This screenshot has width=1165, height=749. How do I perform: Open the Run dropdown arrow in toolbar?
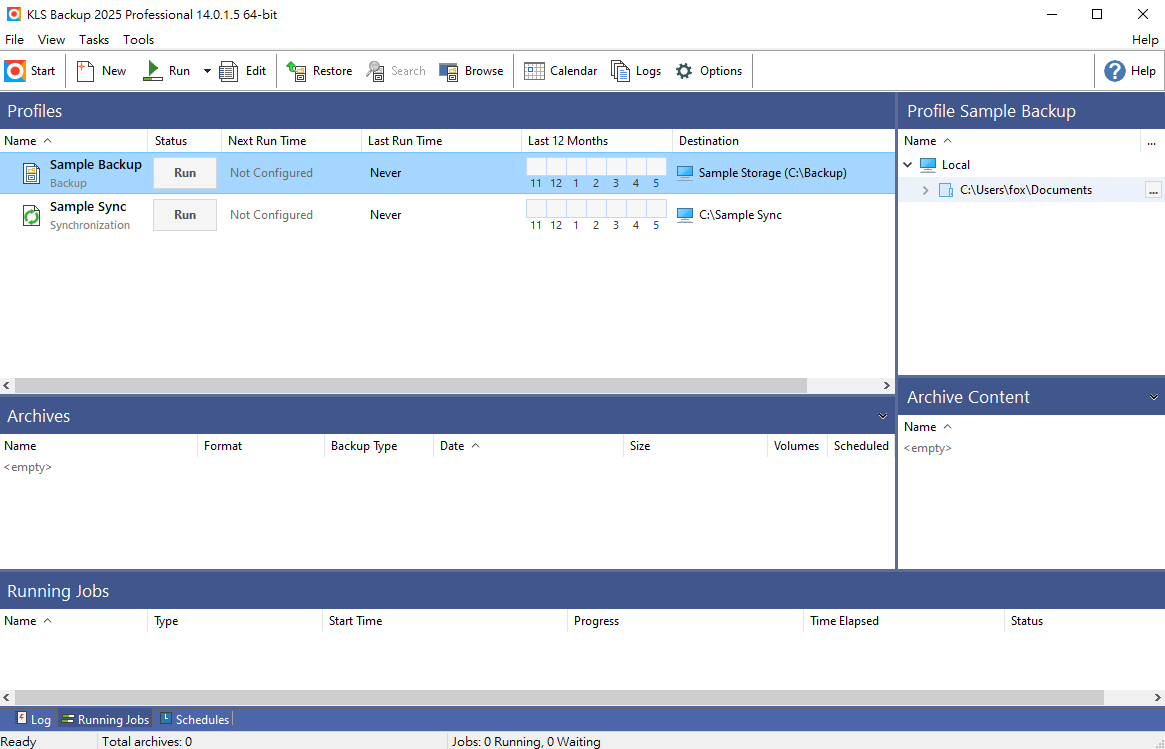[207, 71]
